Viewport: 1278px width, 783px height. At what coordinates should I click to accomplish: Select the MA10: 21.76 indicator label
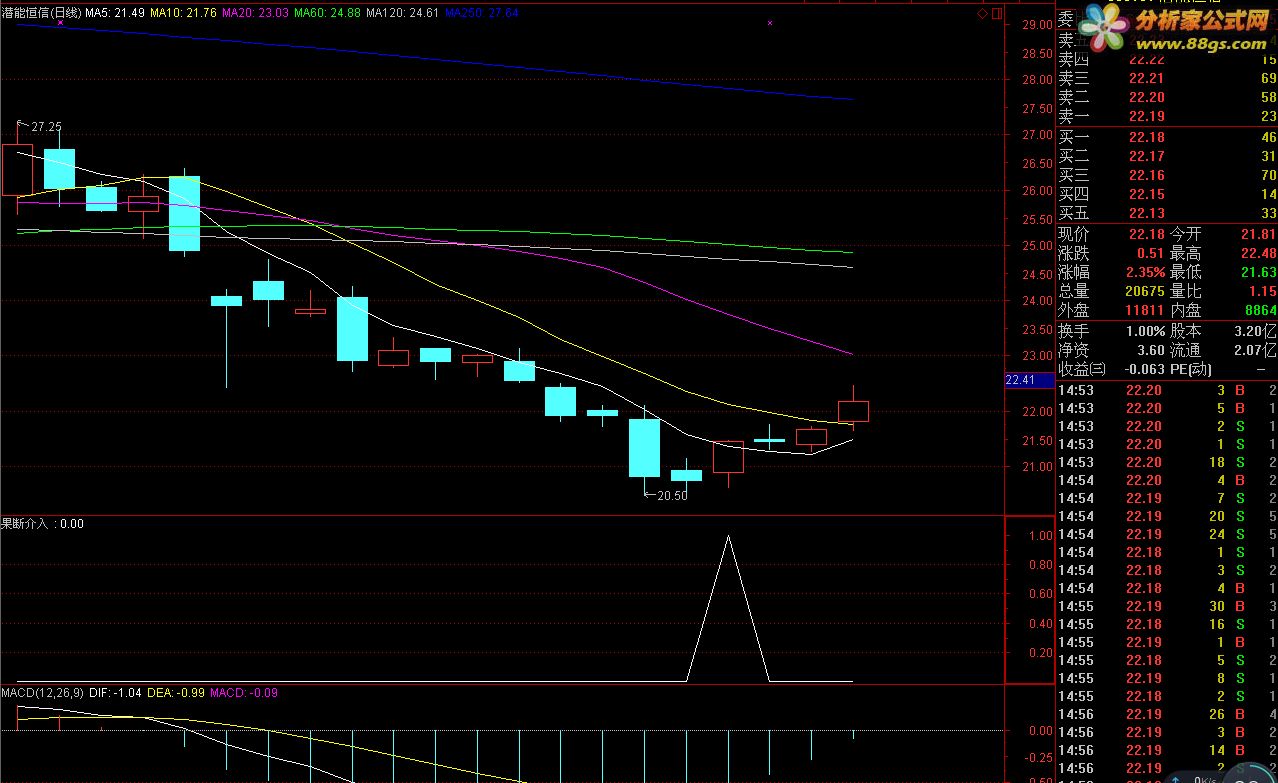pos(185,12)
